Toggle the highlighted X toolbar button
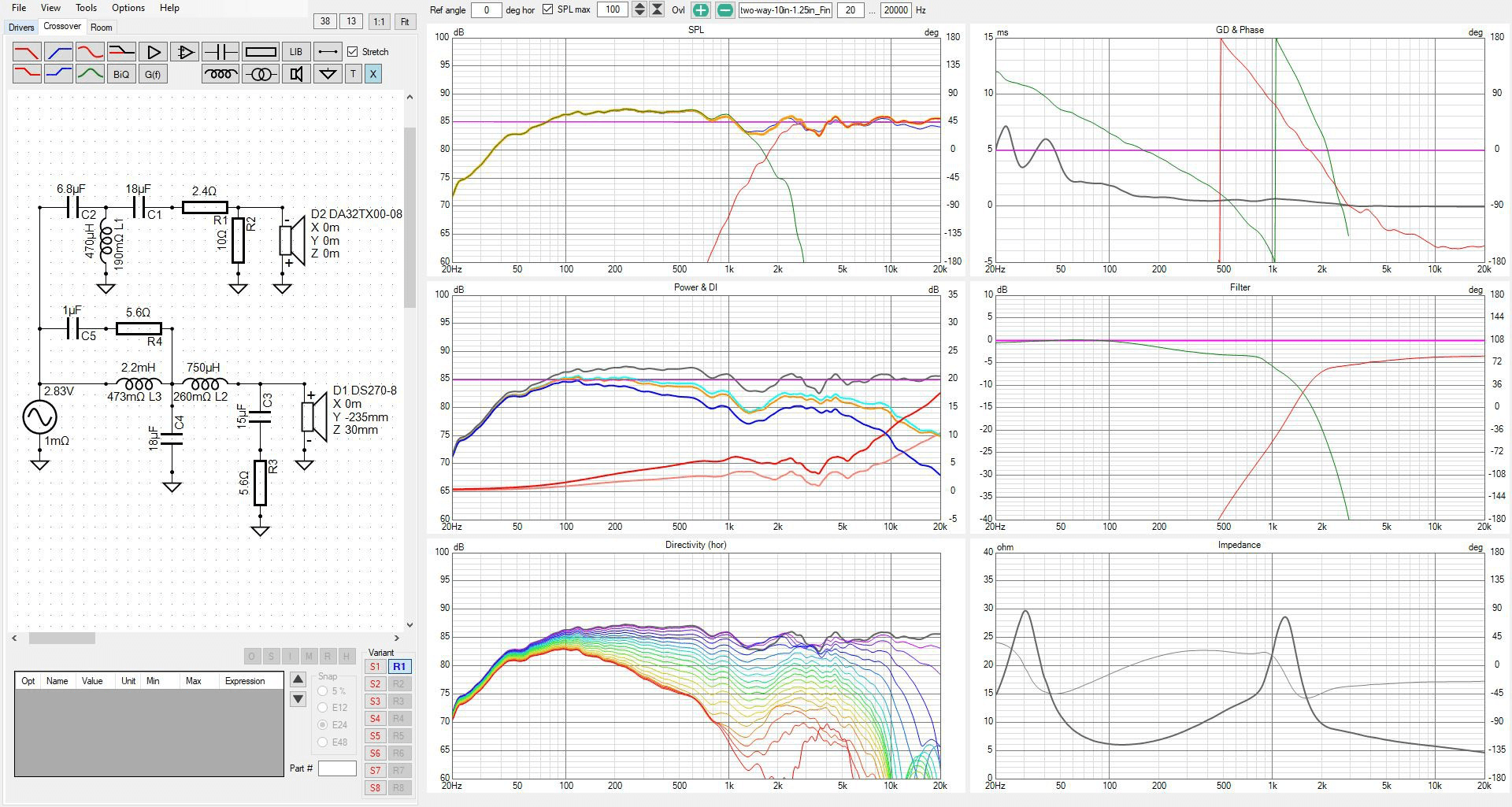This screenshot has height=807, width=1512. (373, 74)
